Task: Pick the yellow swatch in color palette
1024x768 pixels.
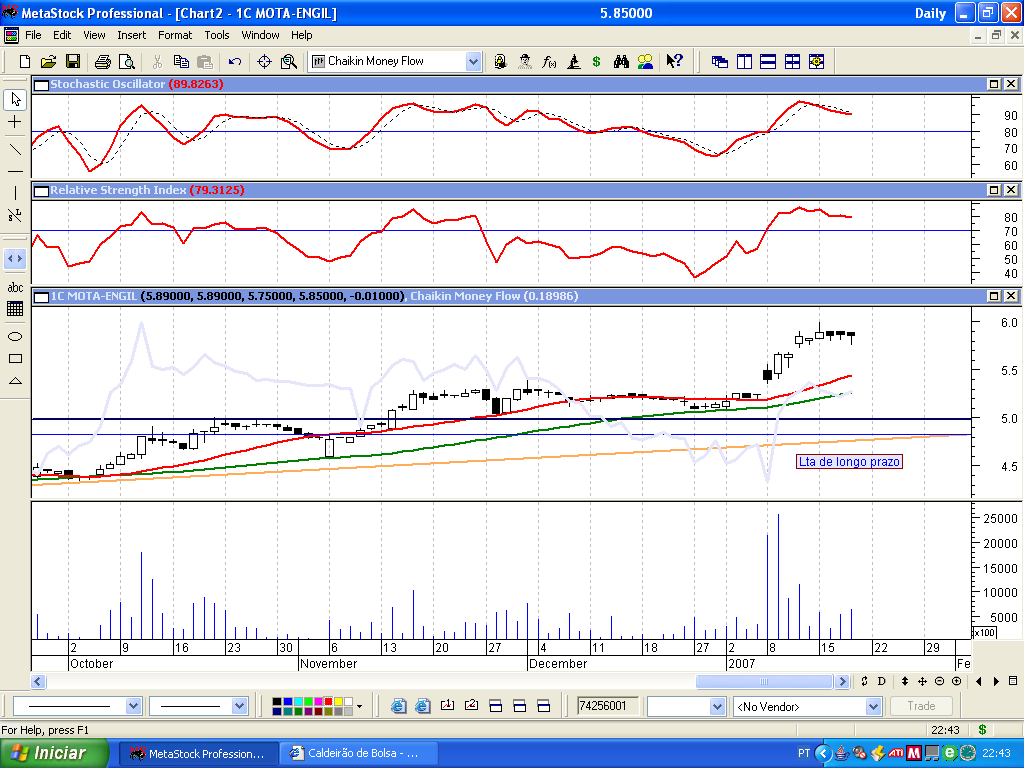Action: click(337, 701)
